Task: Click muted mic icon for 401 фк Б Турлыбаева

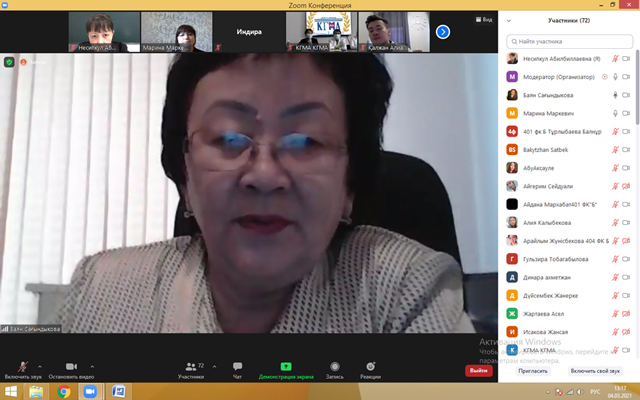Action: tap(615, 131)
